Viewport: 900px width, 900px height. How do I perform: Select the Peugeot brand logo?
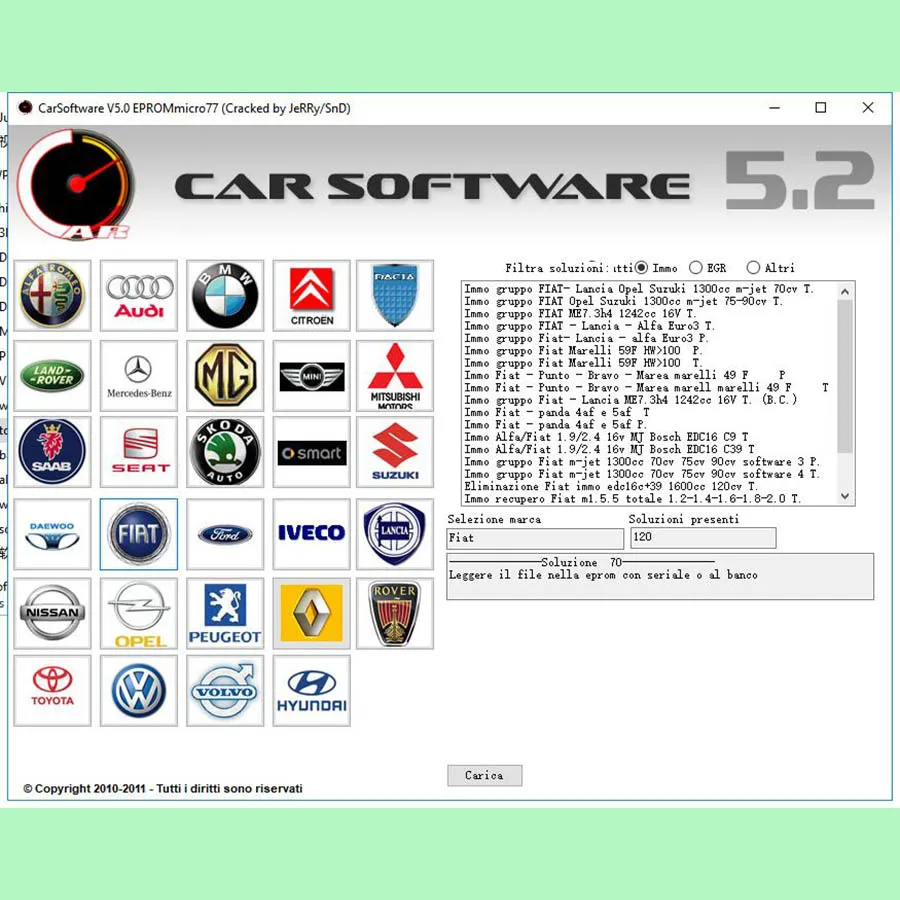click(x=225, y=614)
